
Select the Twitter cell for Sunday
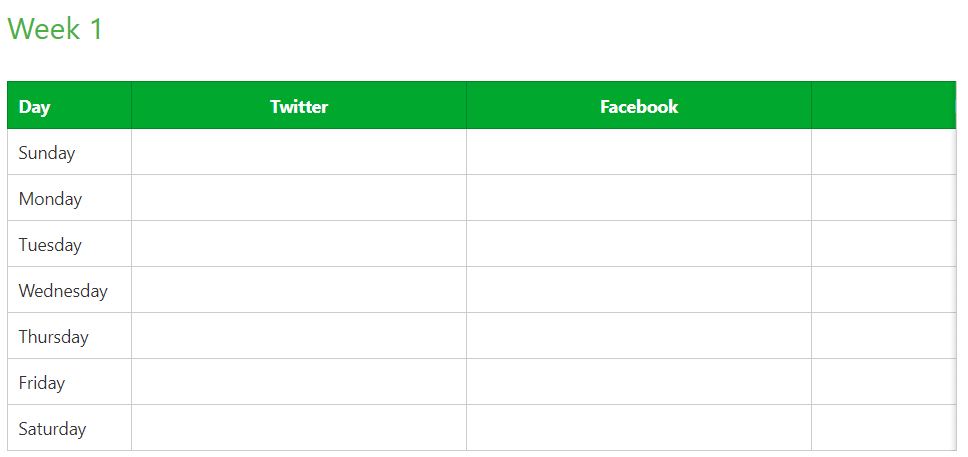point(299,152)
